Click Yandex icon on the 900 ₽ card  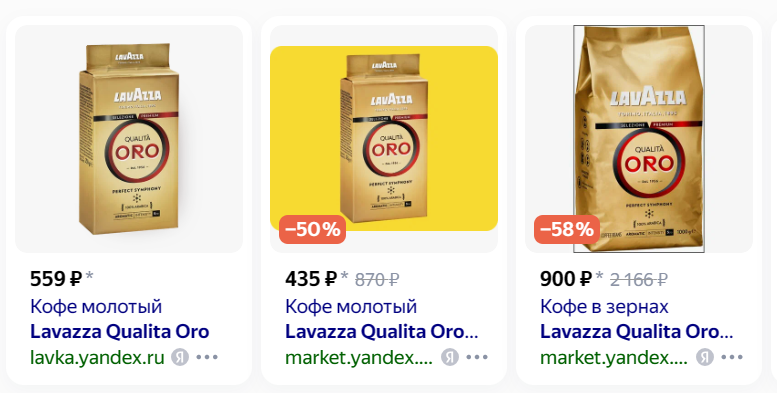coord(705,357)
